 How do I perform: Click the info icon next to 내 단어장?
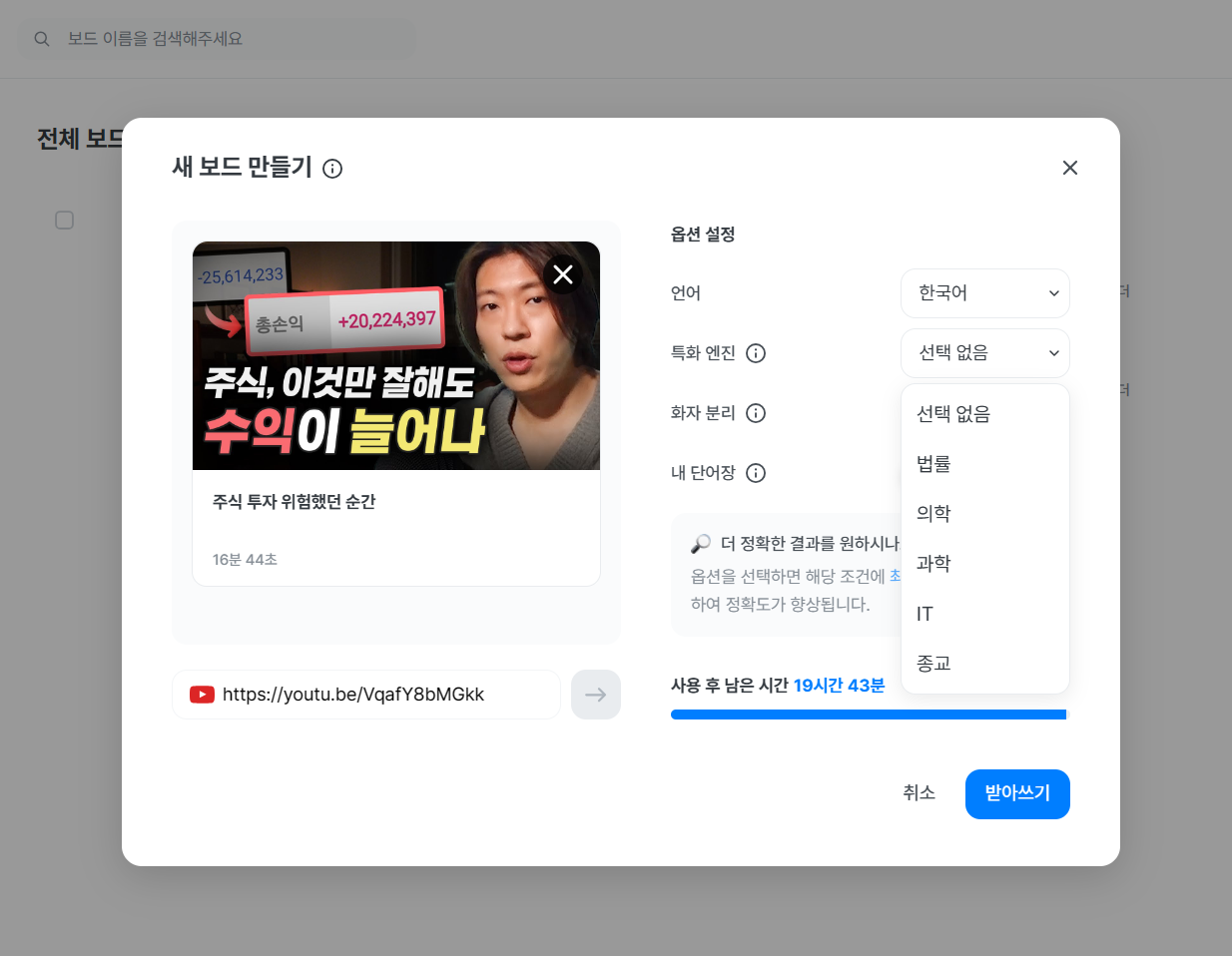(x=756, y=473)
